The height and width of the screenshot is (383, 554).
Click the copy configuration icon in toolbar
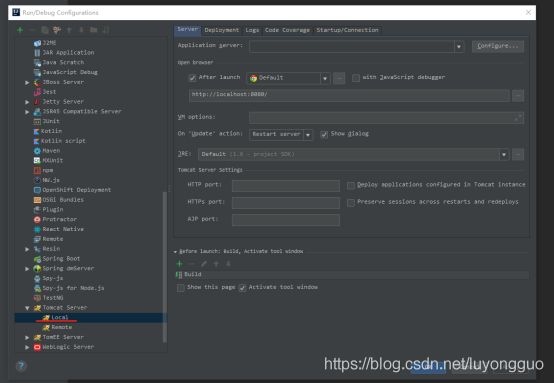(45, 30)
